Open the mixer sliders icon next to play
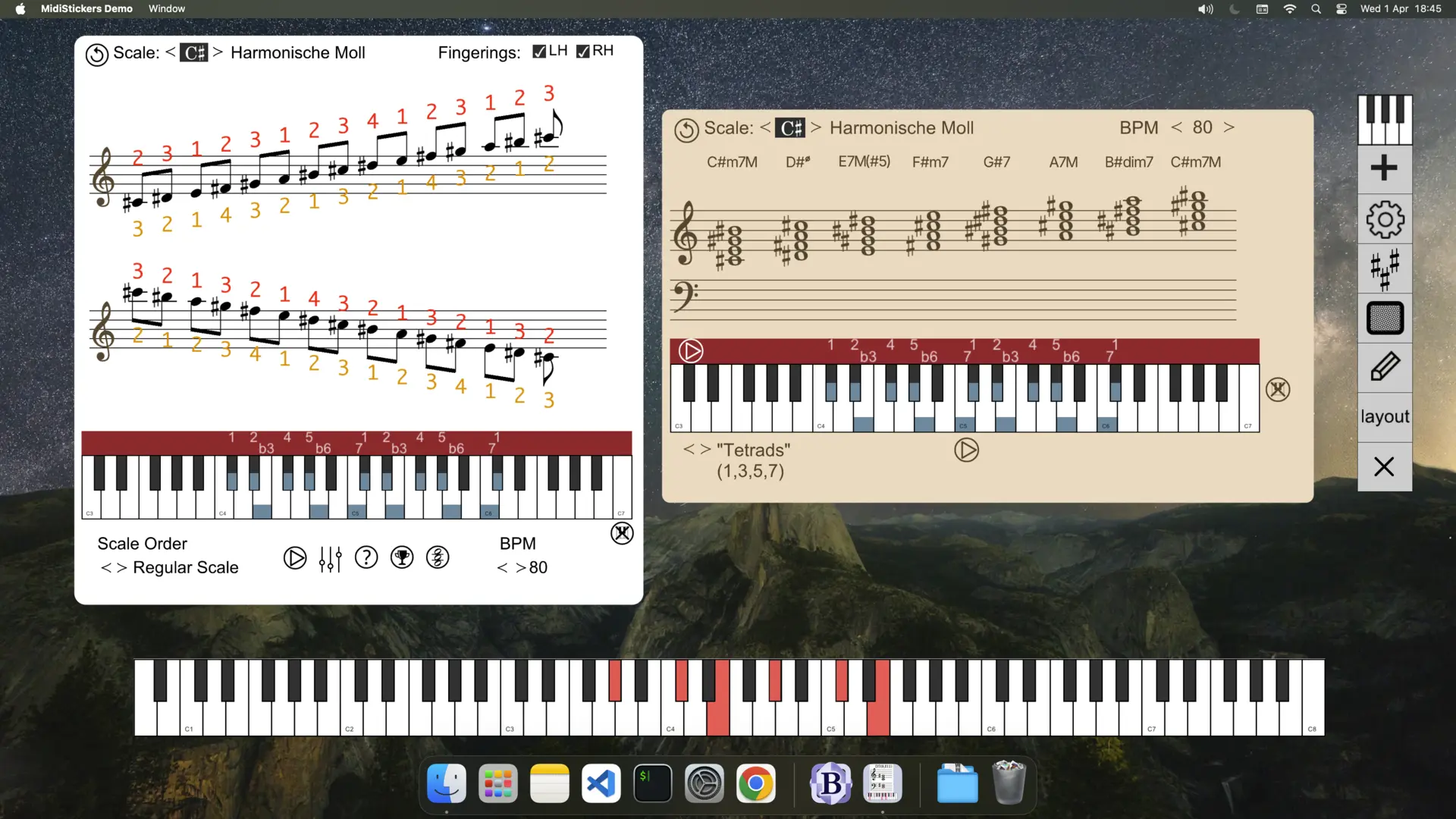The width and height of the screenshot is (1456, 819). click(330, 557)
